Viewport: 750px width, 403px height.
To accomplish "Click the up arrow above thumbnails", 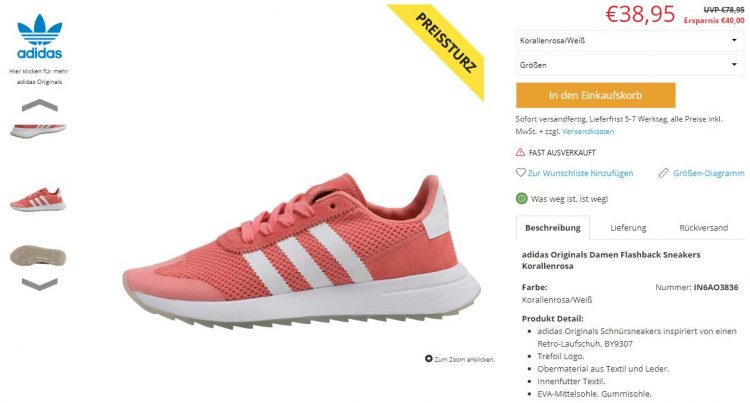I will point(40,106).
